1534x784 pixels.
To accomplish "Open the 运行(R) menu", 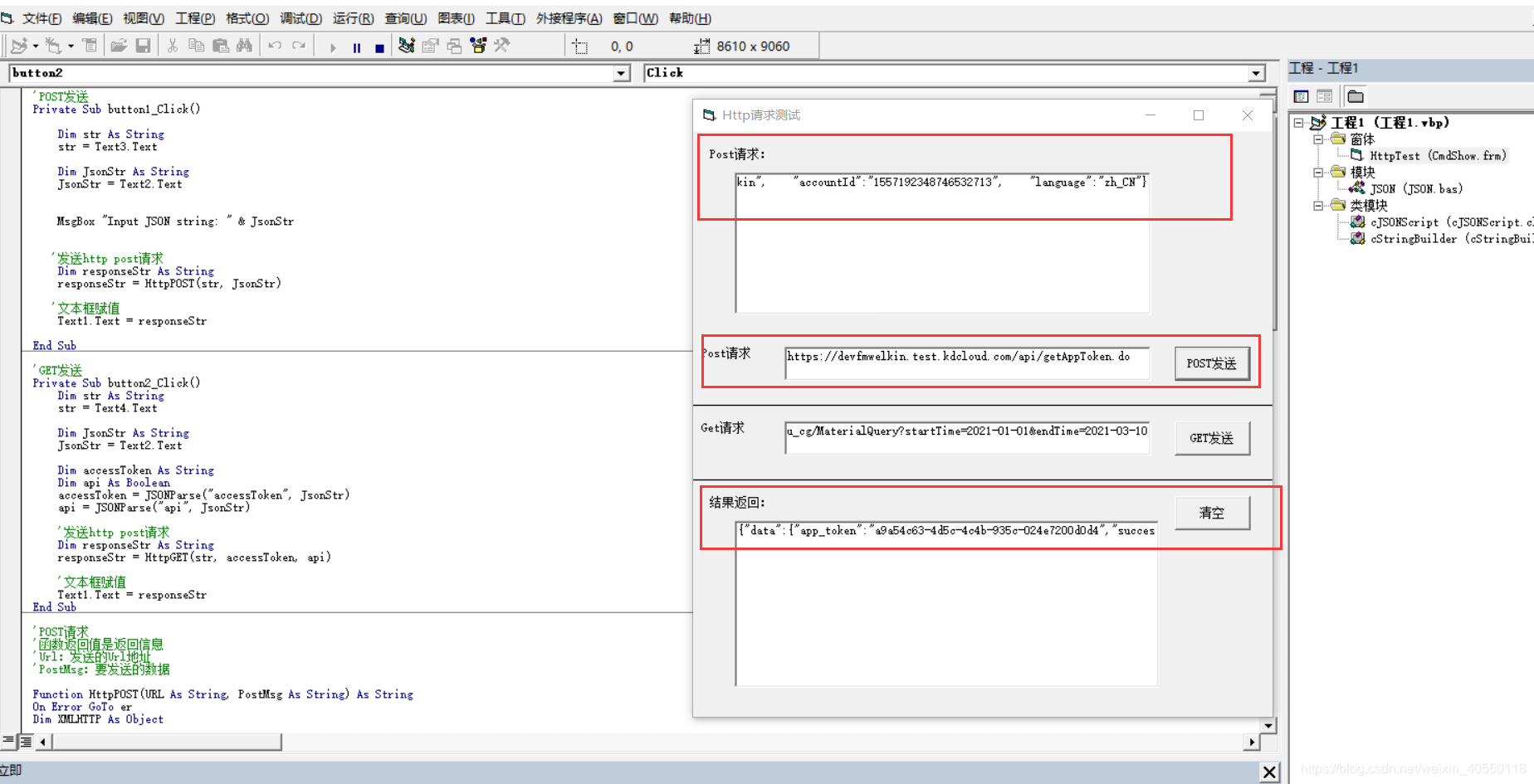I will [x=353, y=18].
